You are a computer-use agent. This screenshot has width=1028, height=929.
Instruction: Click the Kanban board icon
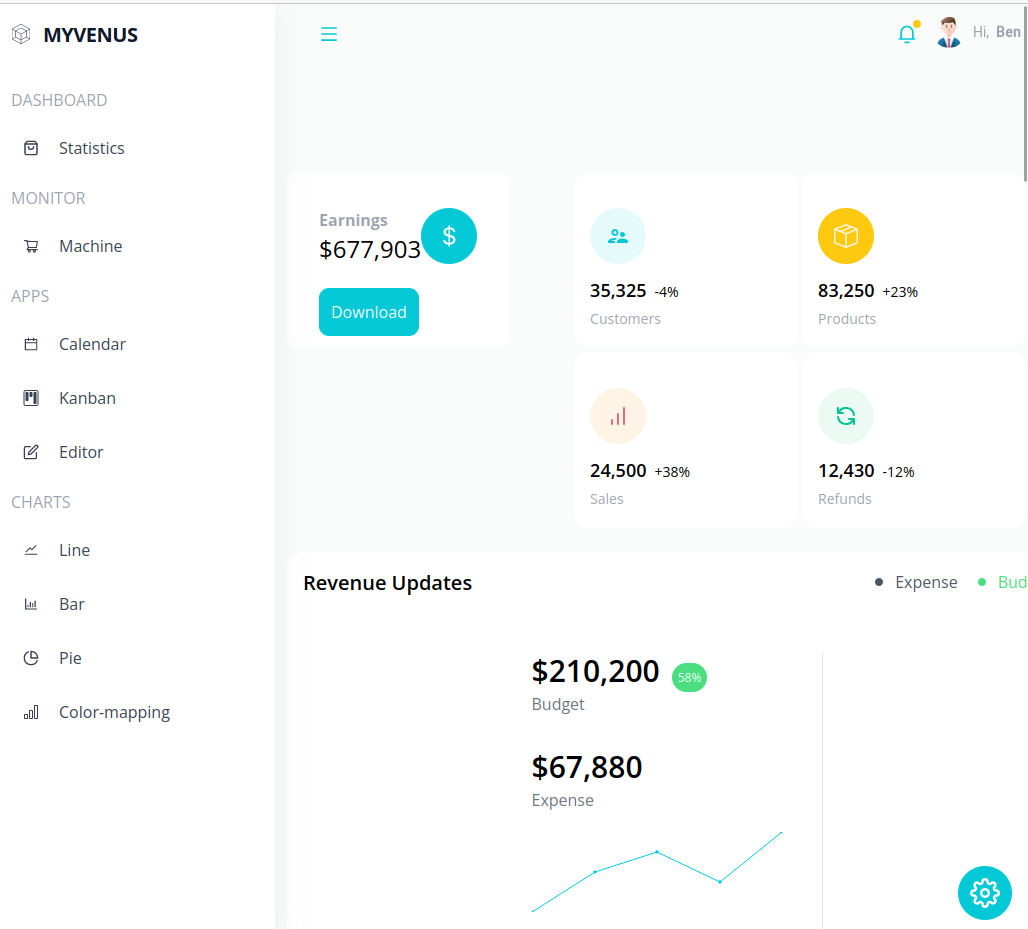pyautogui.click(x=31, y=398)
